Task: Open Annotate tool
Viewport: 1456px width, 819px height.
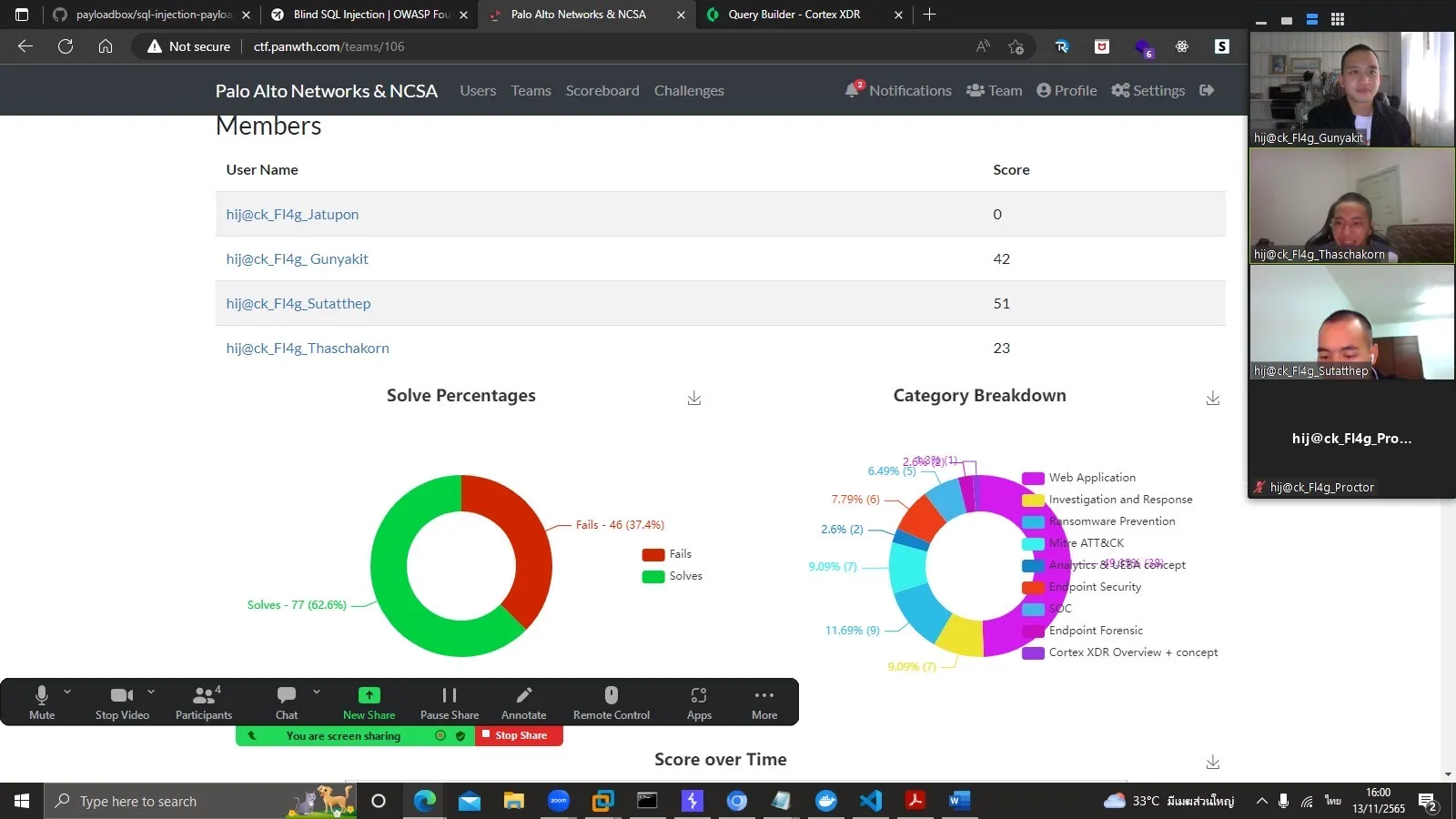Action: 524,703
